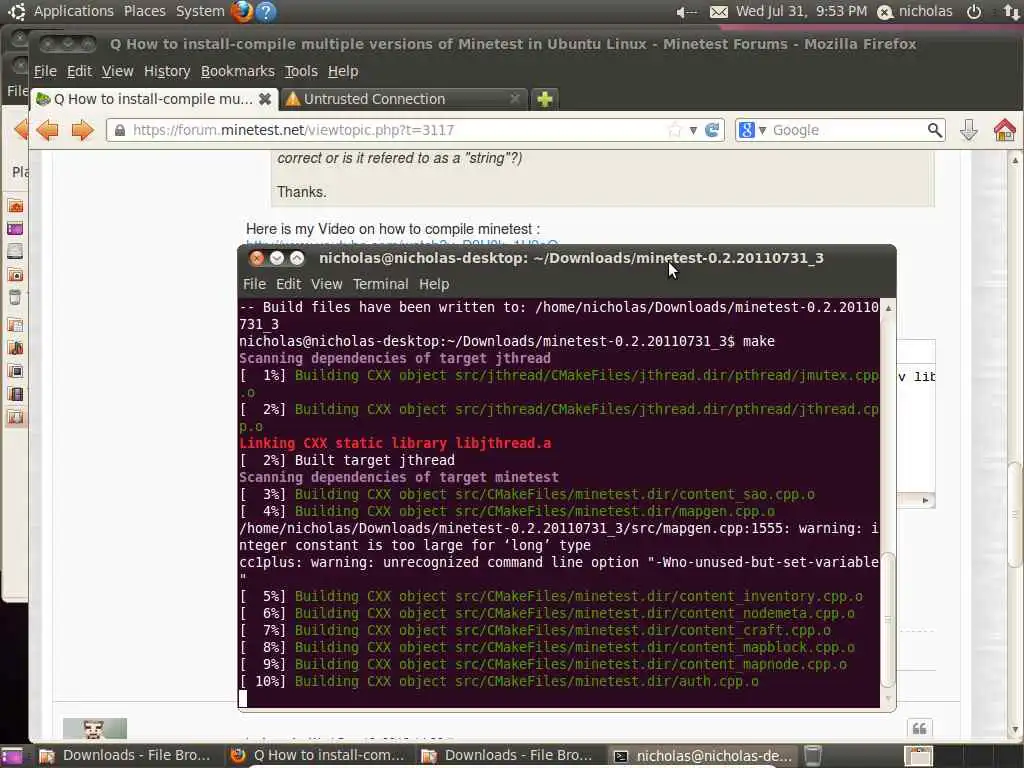Image resolution: width=1024 pixels, height=768 pixels.
Task: Click the forum user avatar thumbnail
Action: coord(95,729)
